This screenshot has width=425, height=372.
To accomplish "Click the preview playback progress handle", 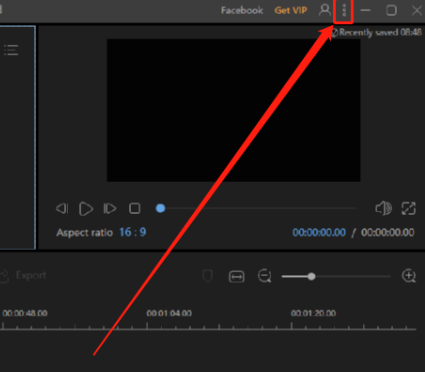I will [160, 208].
